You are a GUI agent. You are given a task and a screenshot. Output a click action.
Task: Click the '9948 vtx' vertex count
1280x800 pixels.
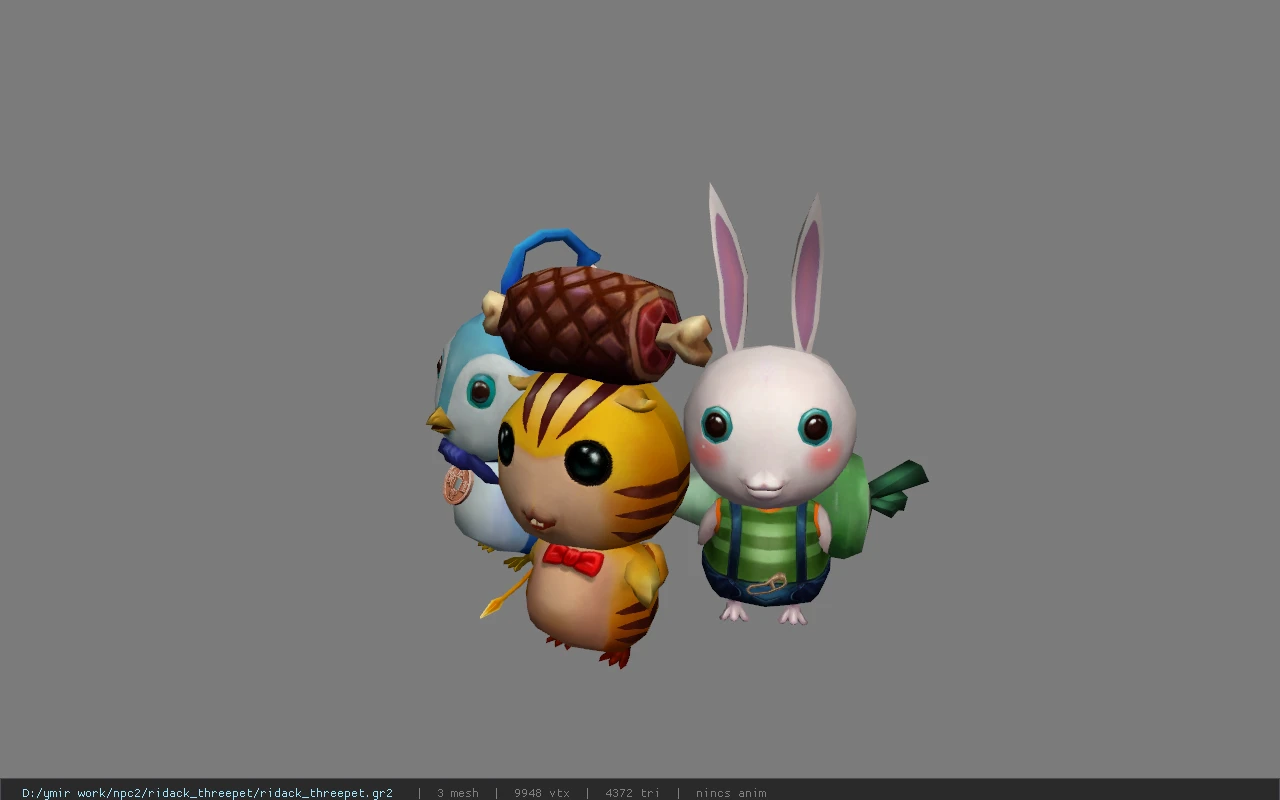click(x=542, y=793)
